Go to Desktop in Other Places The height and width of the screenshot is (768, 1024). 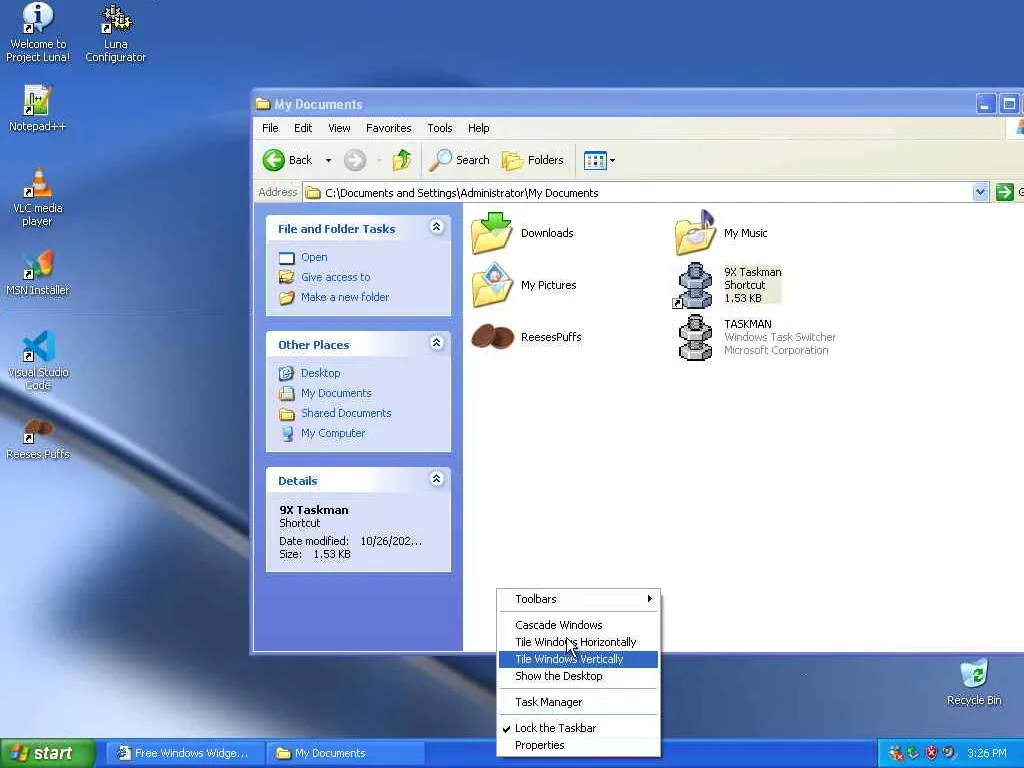point(320,373)
